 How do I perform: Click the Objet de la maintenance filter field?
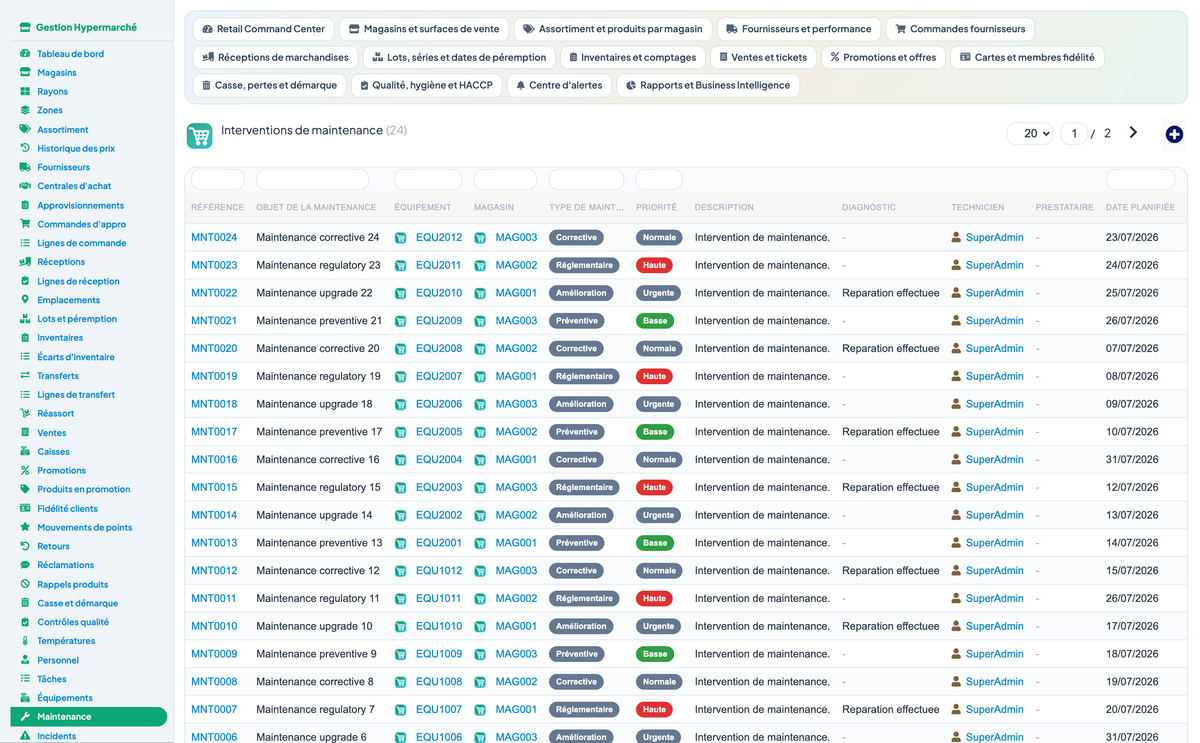pyautogui.click(x=312, y=179)
